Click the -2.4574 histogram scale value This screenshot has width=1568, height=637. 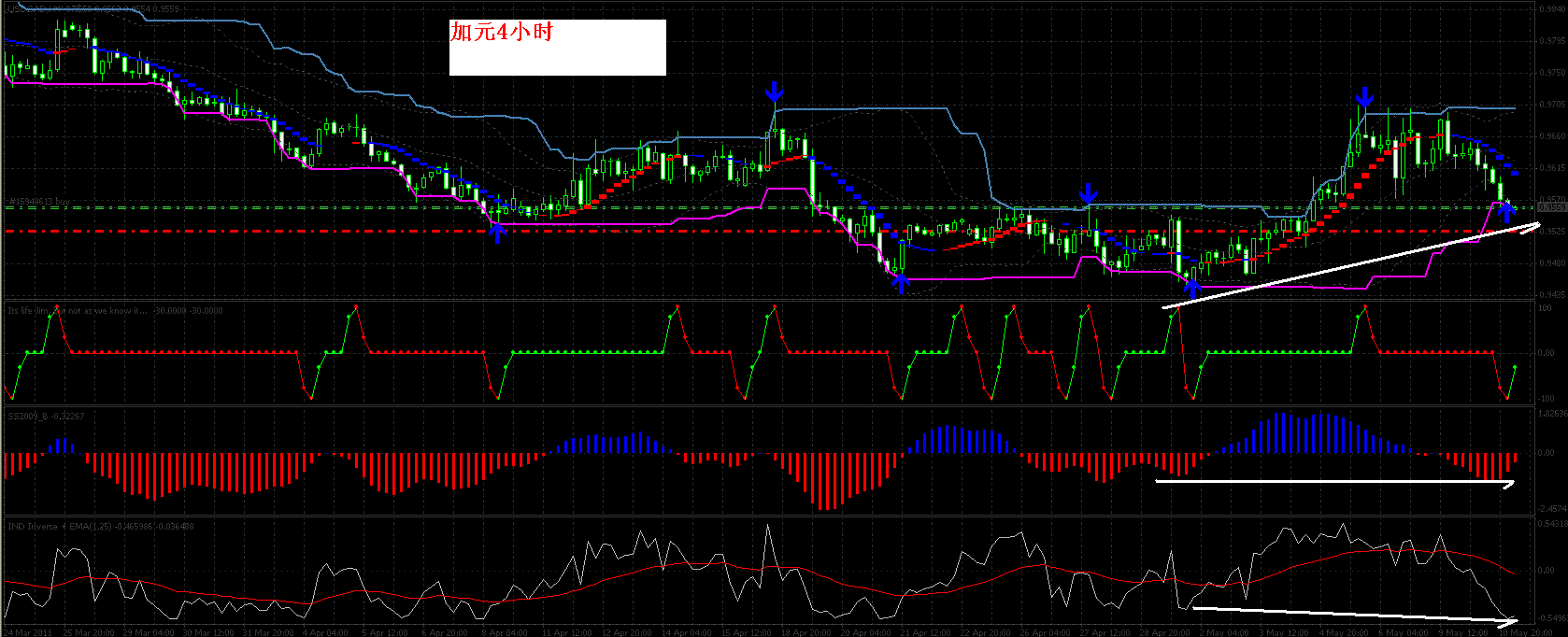[1551, 509]
